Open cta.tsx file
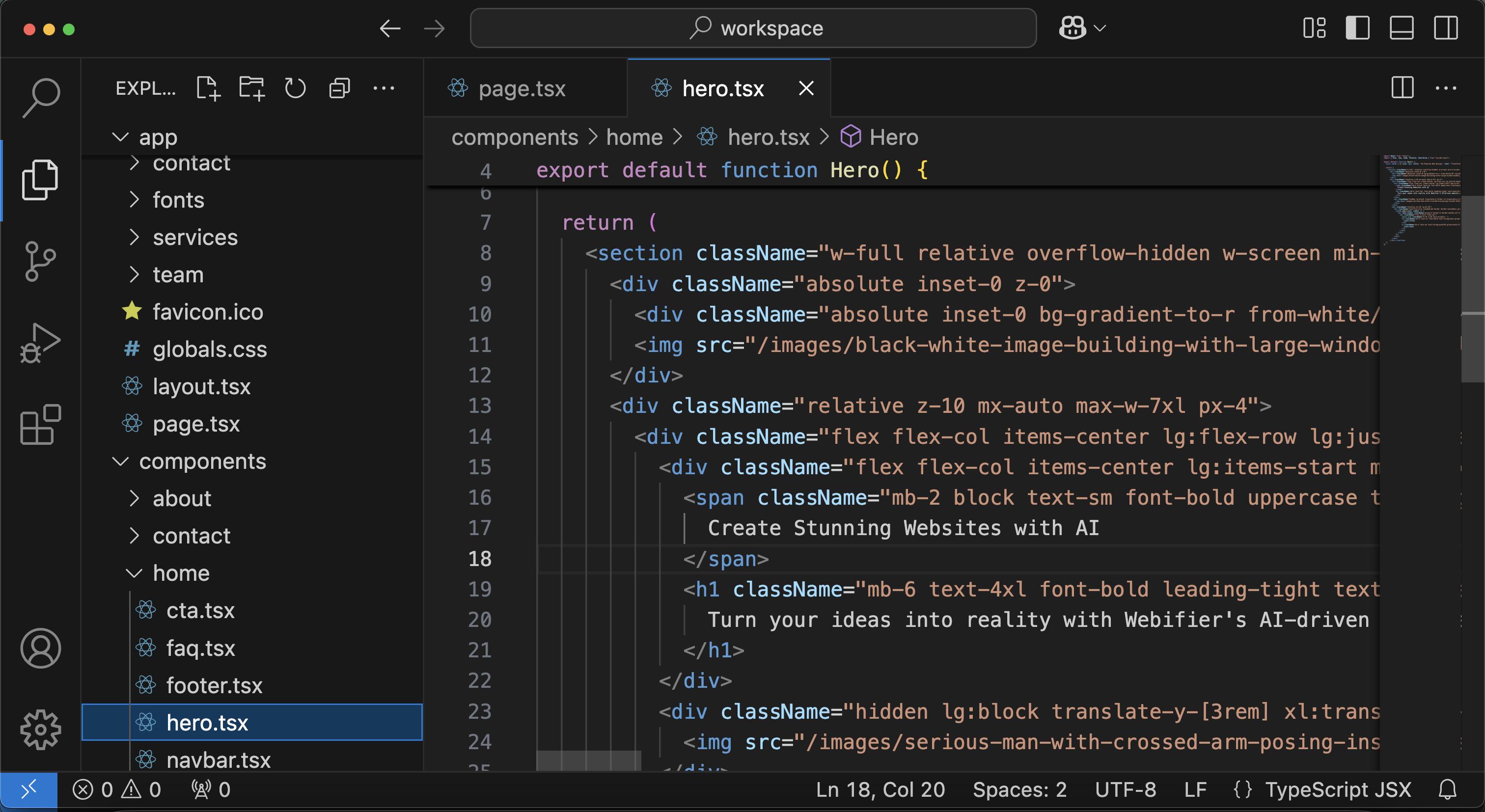The width and height of the screenshot is (1485, 812). pyautogui.click(x=252, y=610)
